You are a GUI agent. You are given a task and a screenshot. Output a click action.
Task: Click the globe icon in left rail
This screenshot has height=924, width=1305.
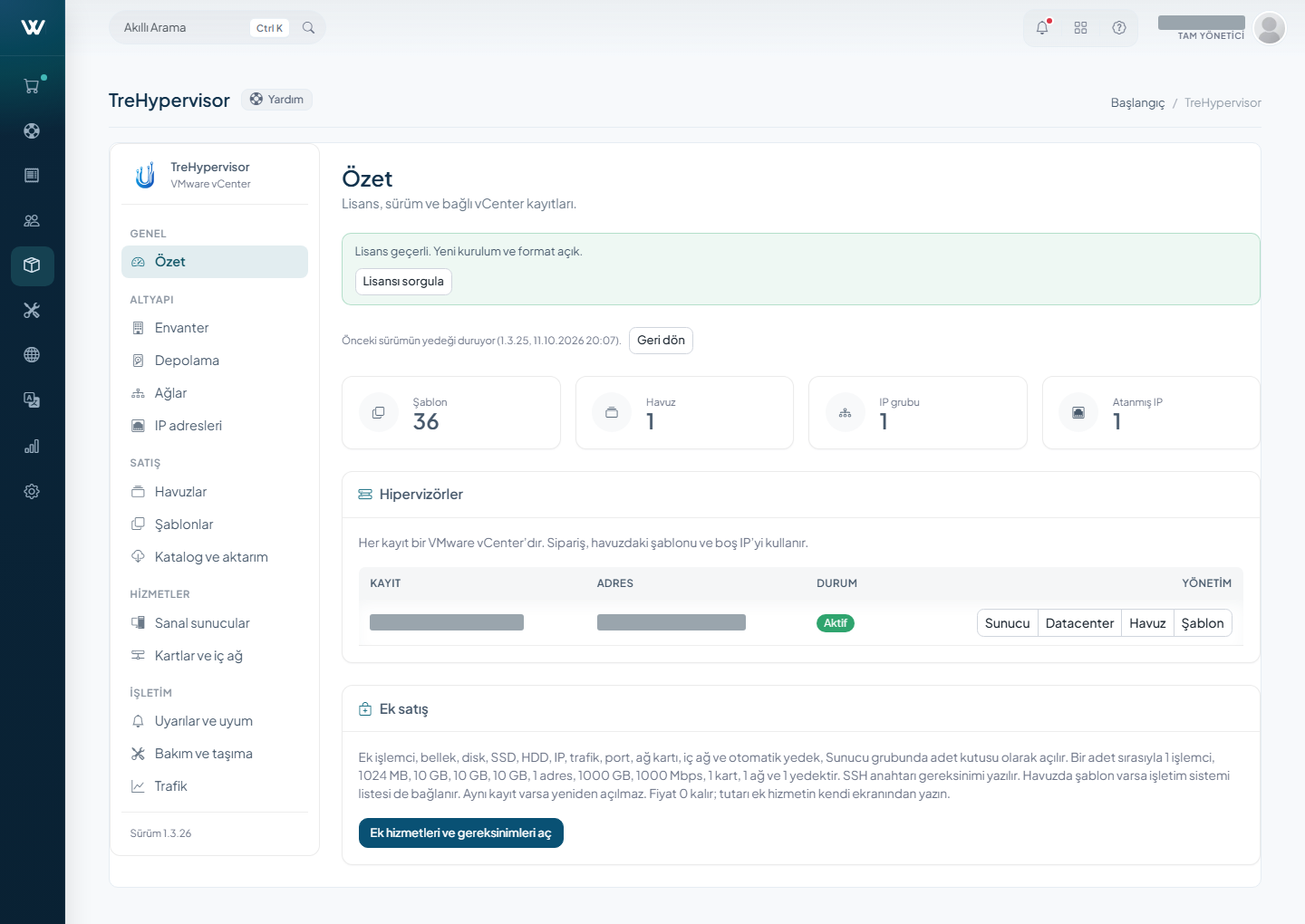32,355
